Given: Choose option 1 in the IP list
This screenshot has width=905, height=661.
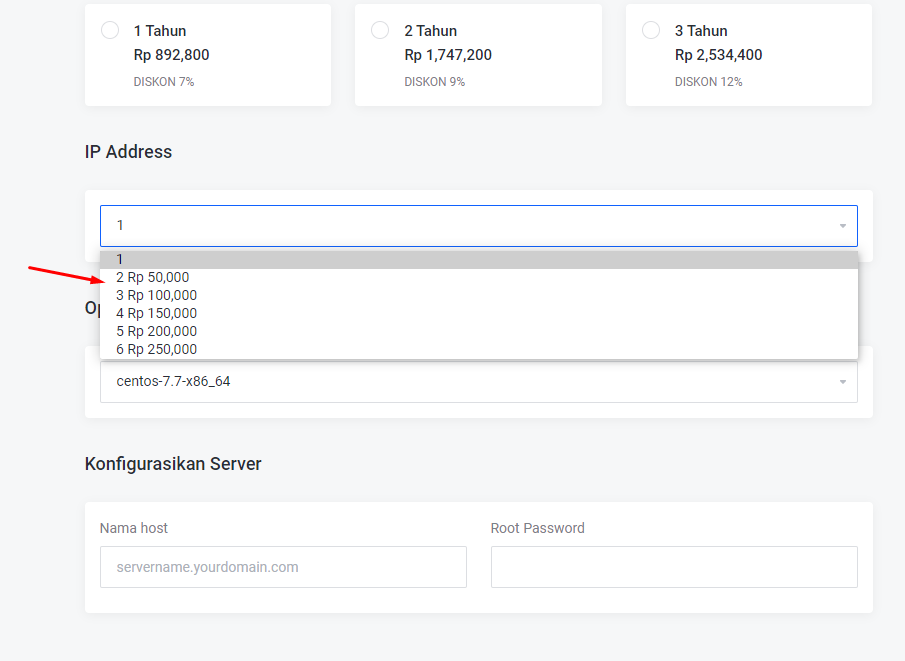Looking at the screenshot, I should 478,260.
